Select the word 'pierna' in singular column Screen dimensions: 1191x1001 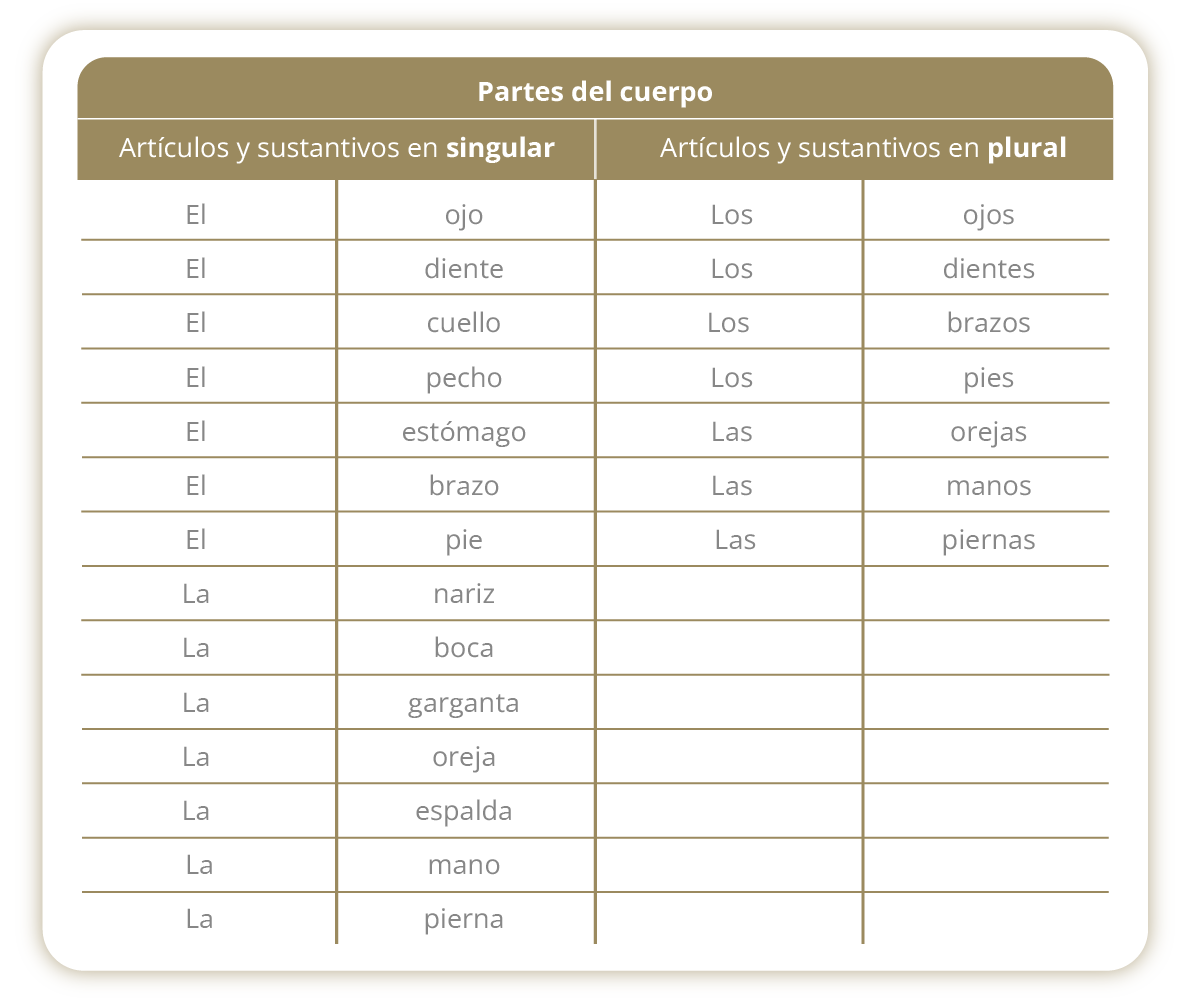(464, 919)
